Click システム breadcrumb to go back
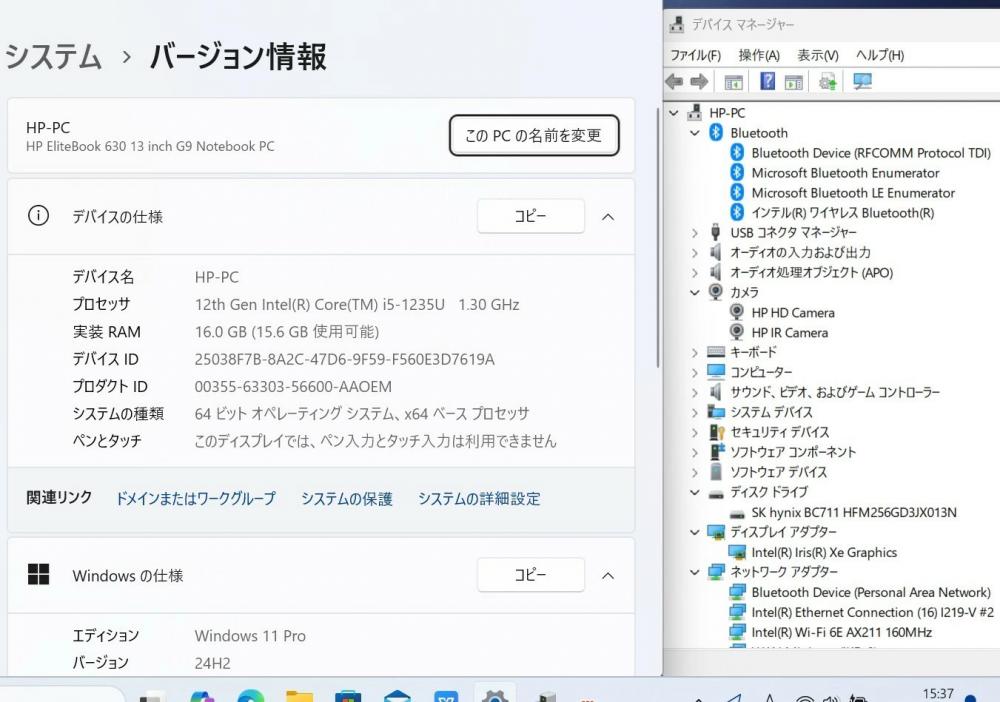Viewport: 1000px width, 702px height. [53, 56]
